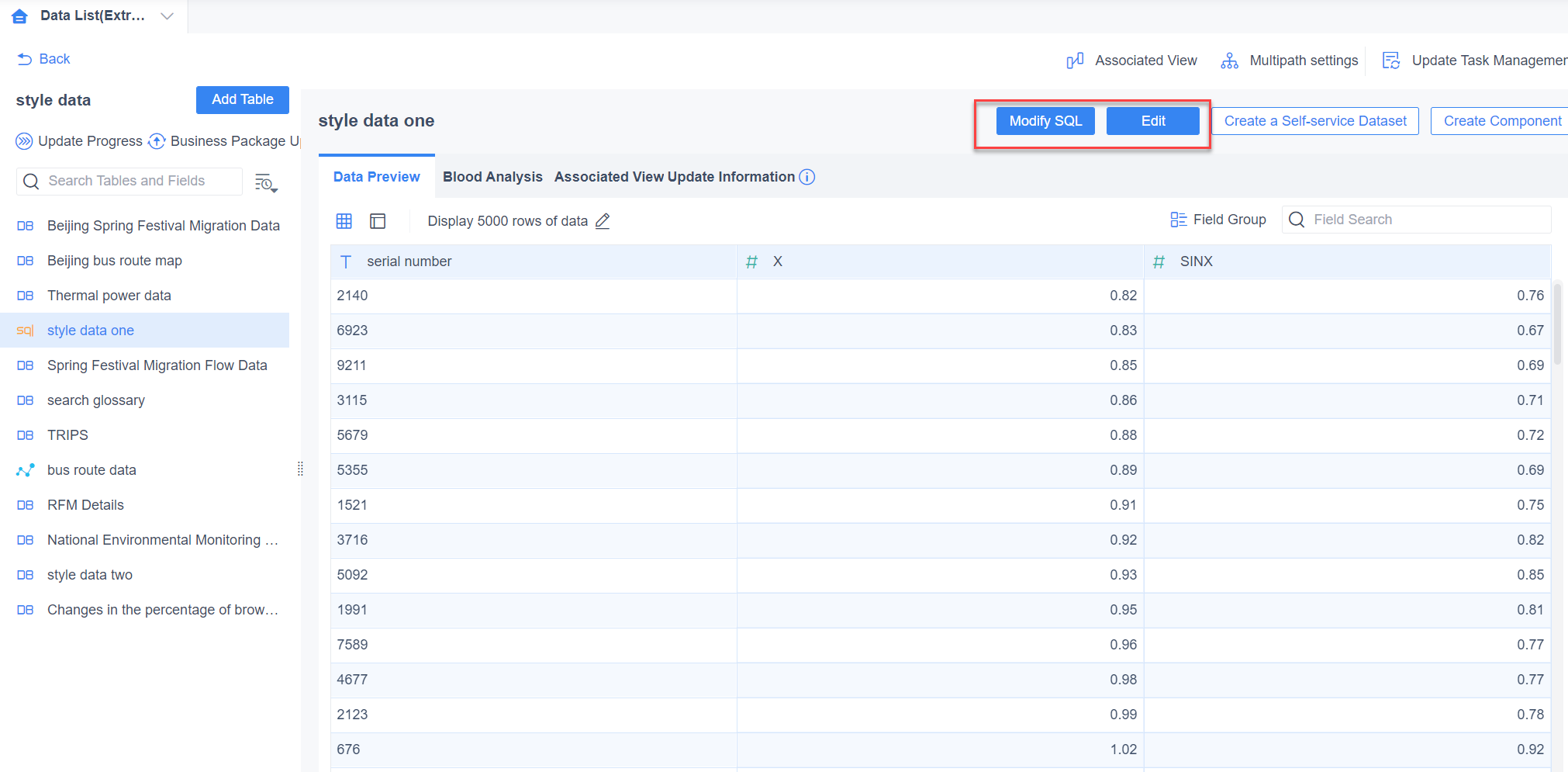The image size is (1568, 772).
Task: Click the serial number column header
Action: (534, 261)
